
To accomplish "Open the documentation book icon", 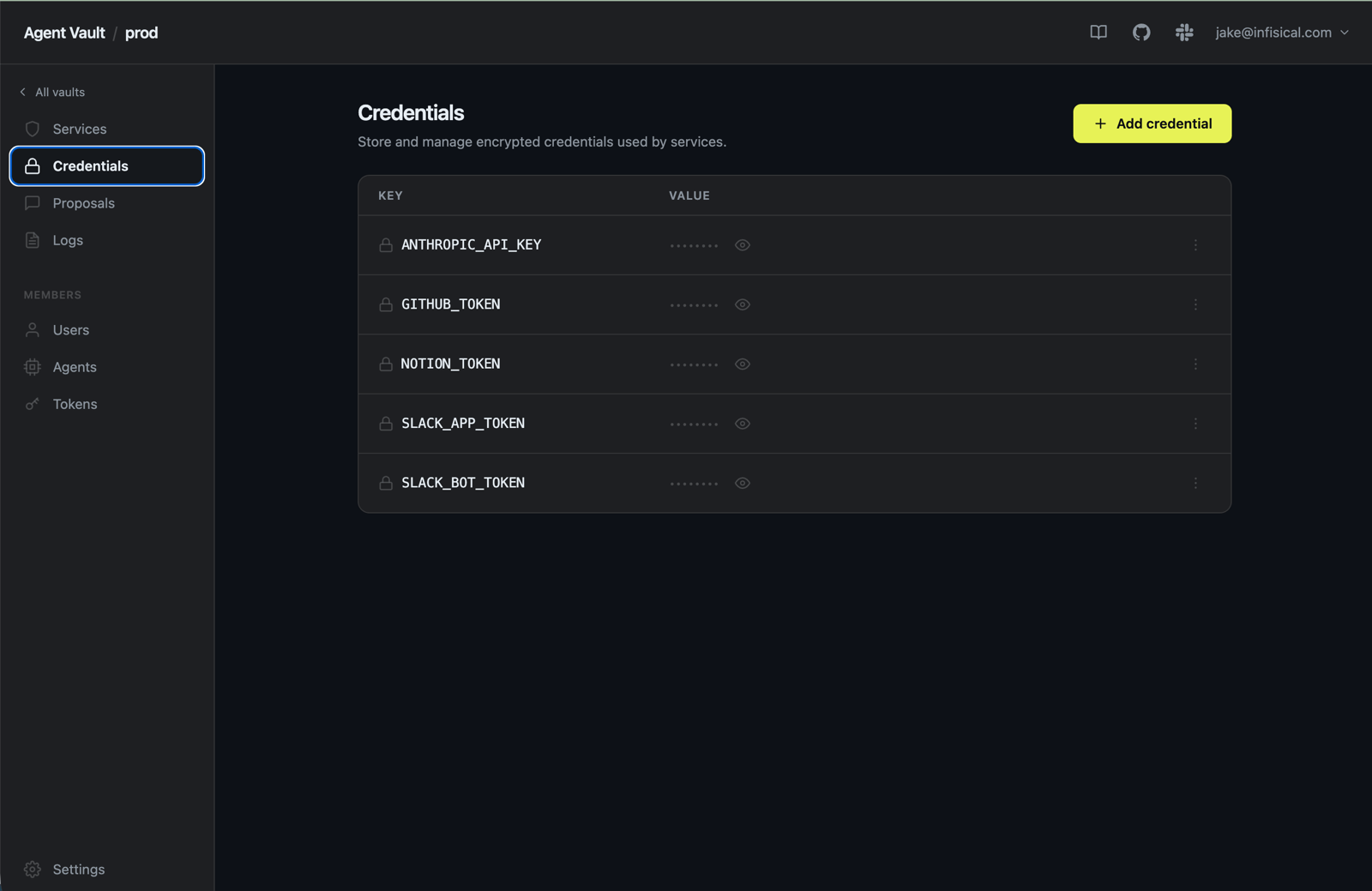I will point(1098,33).
